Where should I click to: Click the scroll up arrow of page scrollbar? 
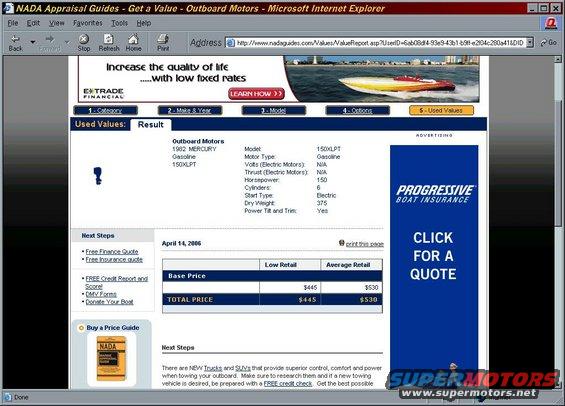coord(558,59)
